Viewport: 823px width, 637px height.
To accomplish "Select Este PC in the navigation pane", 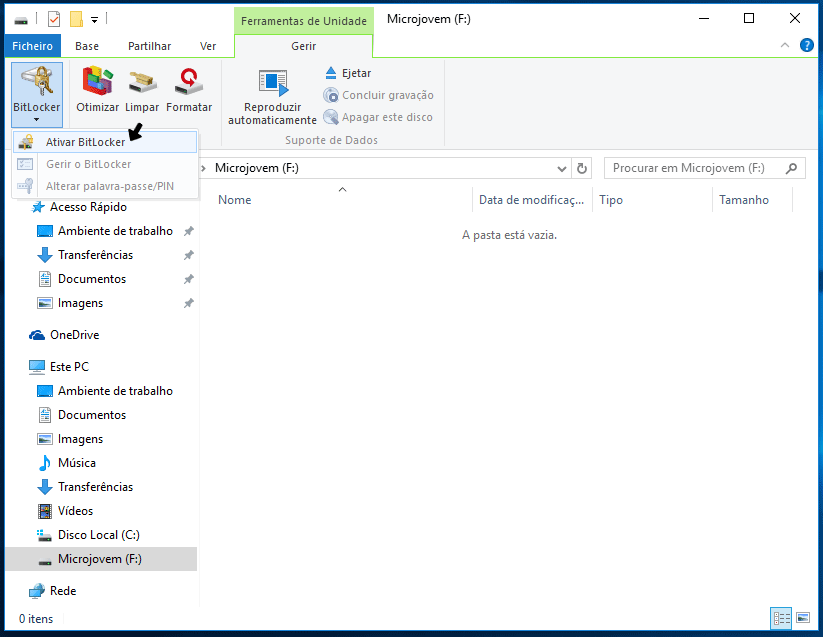I will tap(69, 367).
